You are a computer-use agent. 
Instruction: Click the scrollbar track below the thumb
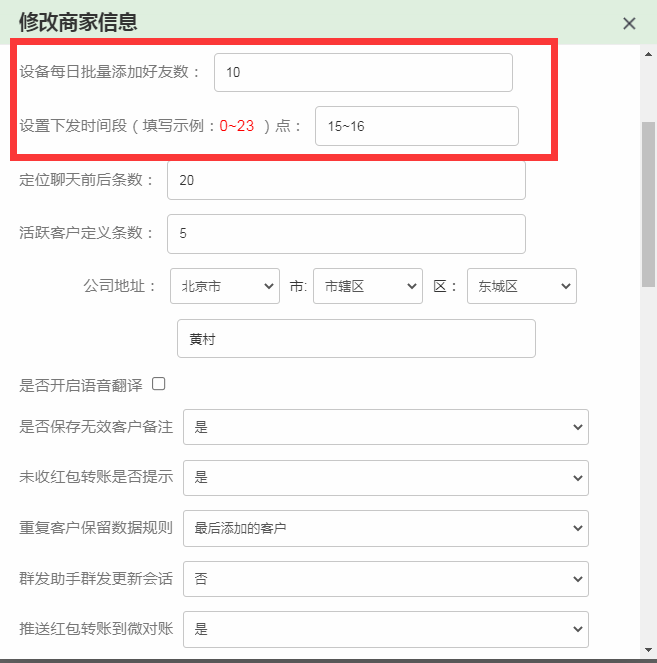[x=648, y=450]
